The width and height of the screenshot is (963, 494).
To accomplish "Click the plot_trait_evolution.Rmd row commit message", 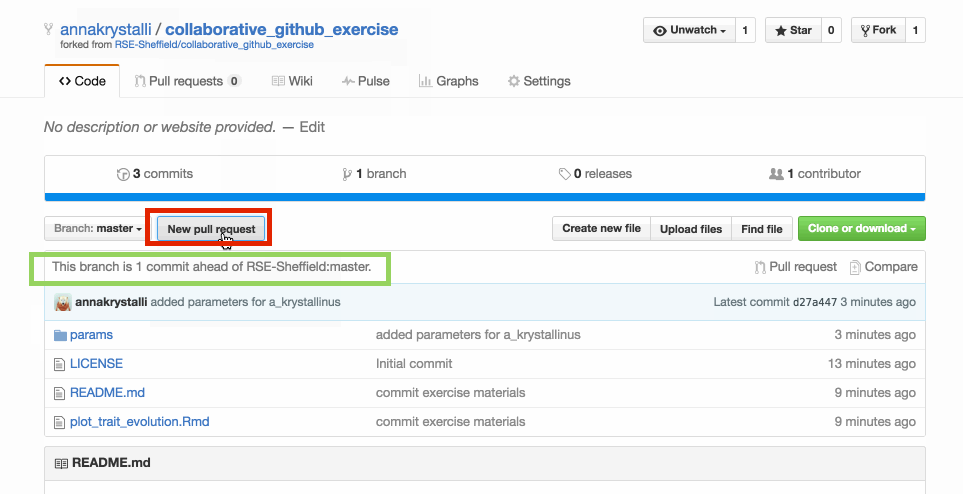I will click(x=450, y=422).
